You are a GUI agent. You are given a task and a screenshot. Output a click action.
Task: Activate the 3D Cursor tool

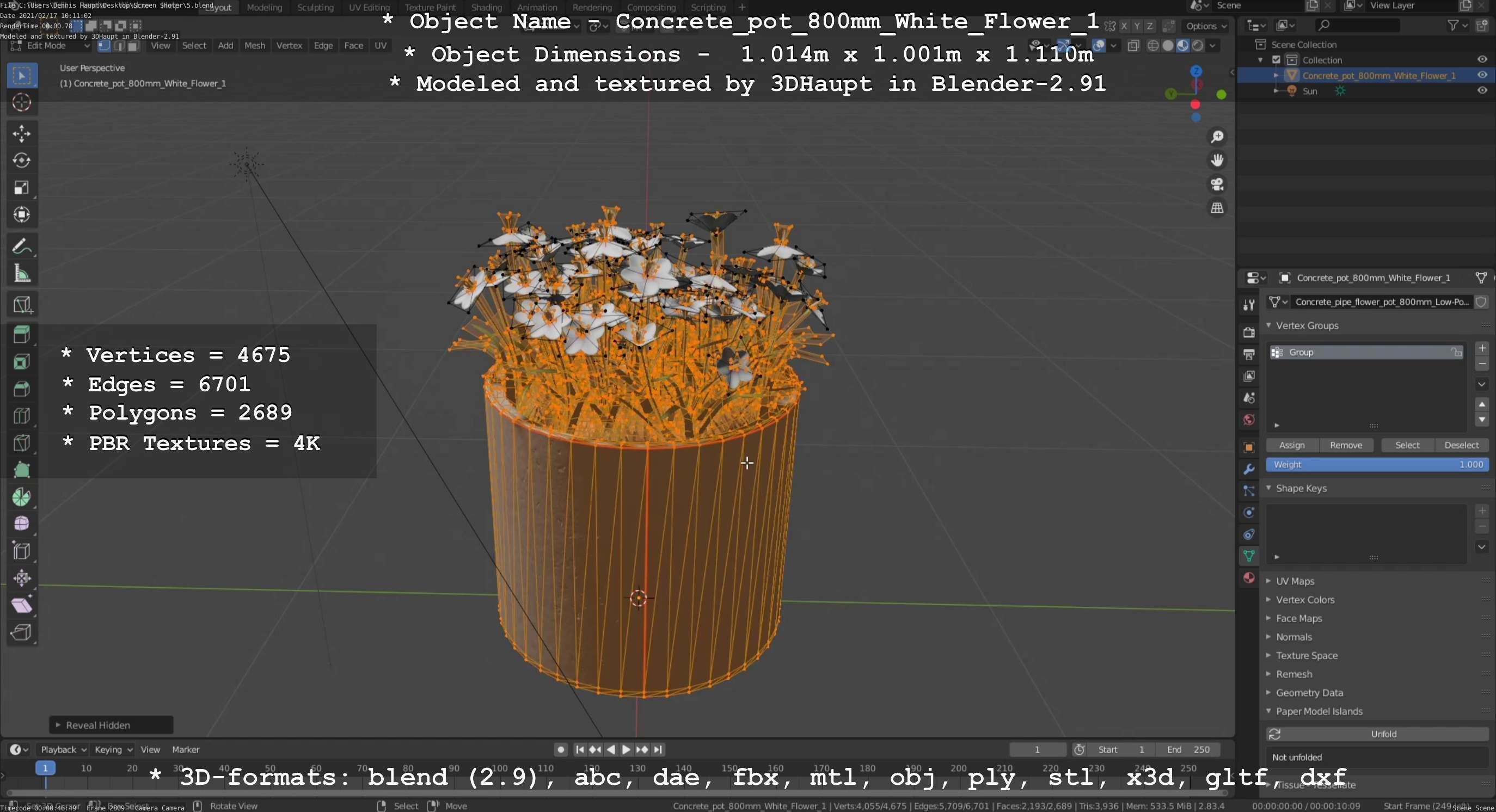click(22, 103)
